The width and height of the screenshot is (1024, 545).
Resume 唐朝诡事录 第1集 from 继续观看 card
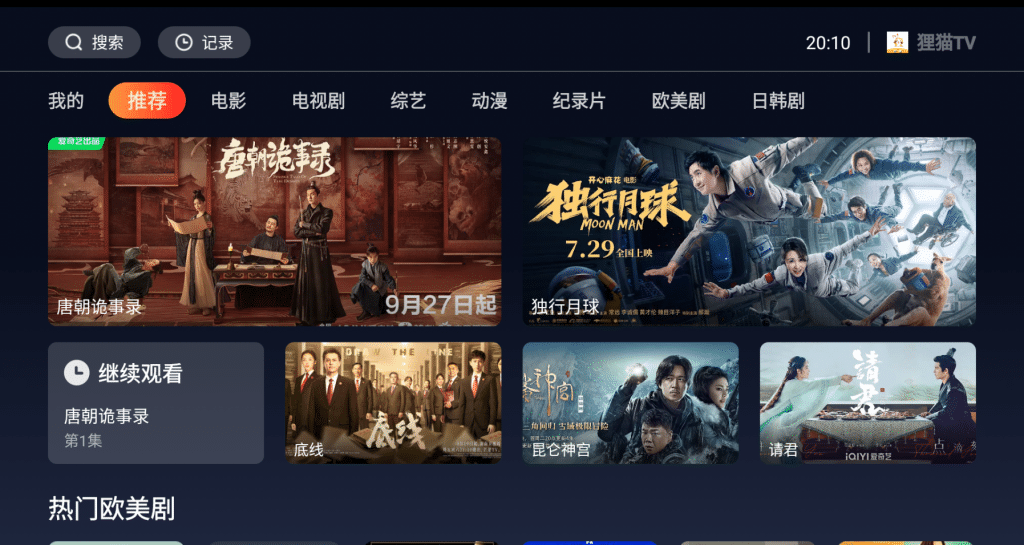point(156,403)
